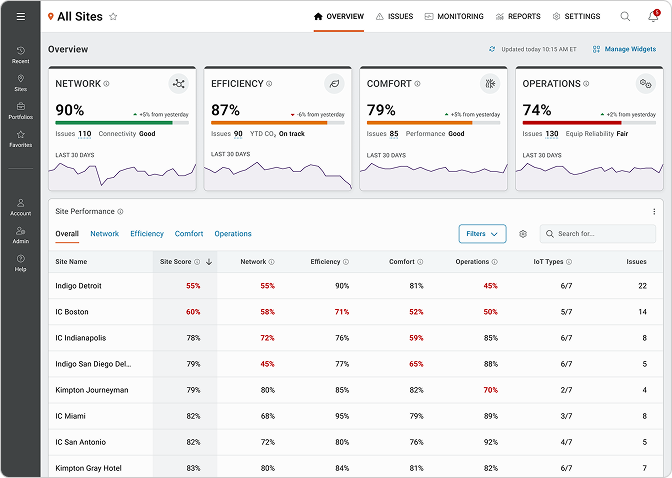Expand the Filters dropdown
Viewport: 672px width, 478px height.
click(483, 234)
